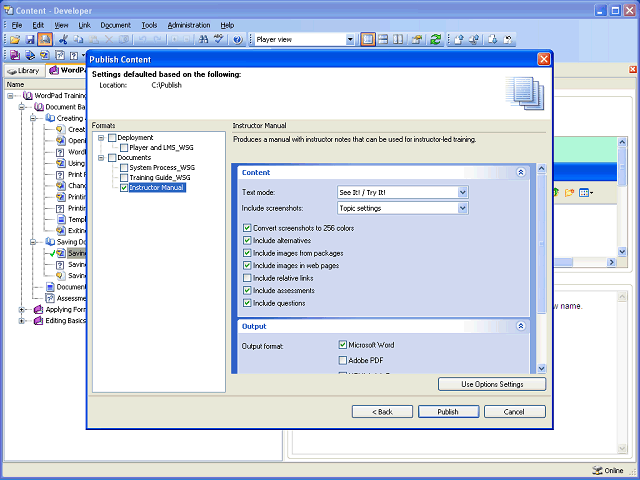The height and width of the screenshot is (480, 640).
Task: Check the Training Guide_WSG checkbox
Action: pos(124,178)
